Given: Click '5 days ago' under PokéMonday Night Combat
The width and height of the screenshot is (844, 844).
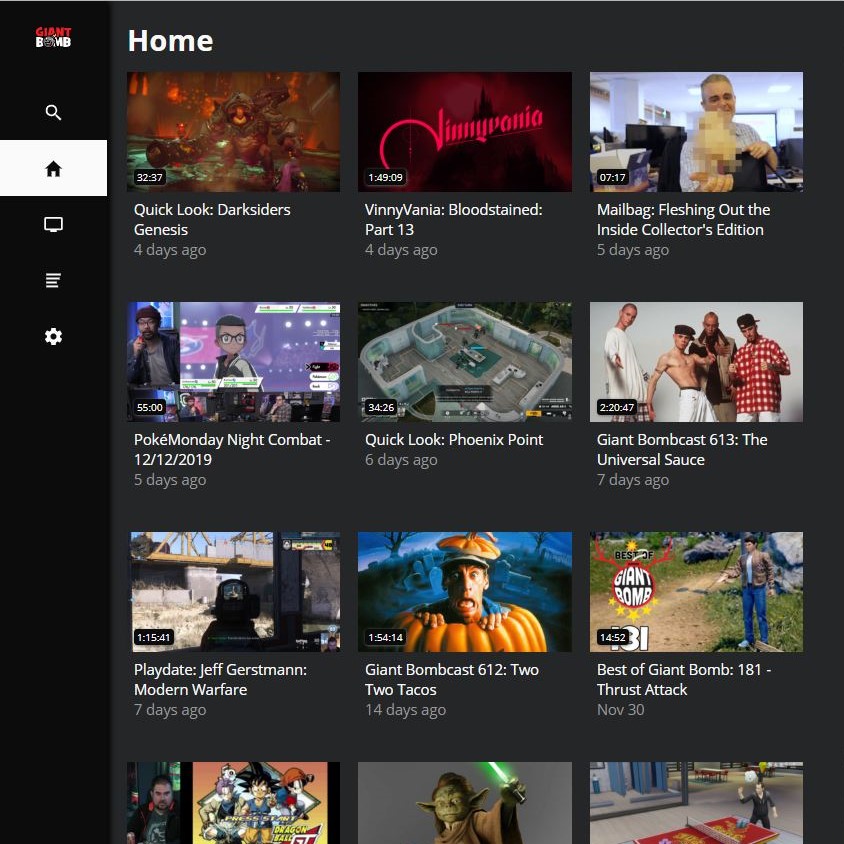Looking at the screenshot, I should 170,480.
